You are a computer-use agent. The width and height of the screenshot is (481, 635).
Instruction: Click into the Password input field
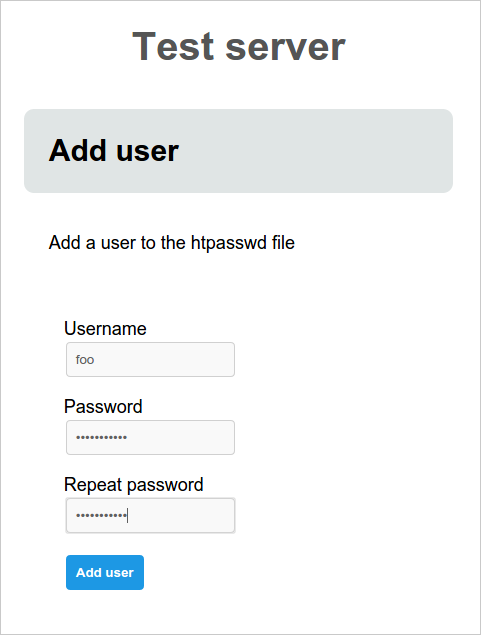pos(150,437)
